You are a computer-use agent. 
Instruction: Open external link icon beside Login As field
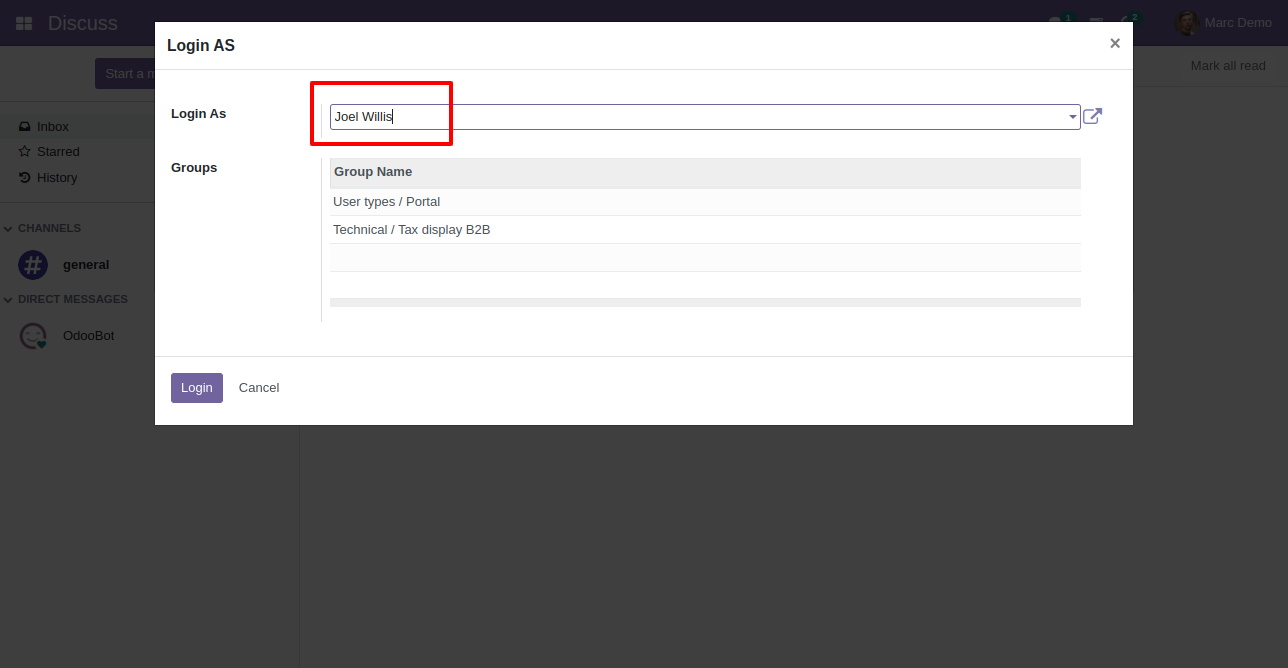[1093, 116]
